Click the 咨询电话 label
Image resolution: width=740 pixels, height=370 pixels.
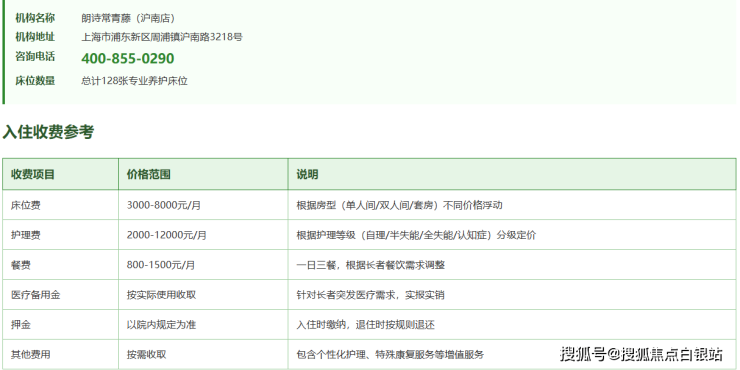pos(35,57)
